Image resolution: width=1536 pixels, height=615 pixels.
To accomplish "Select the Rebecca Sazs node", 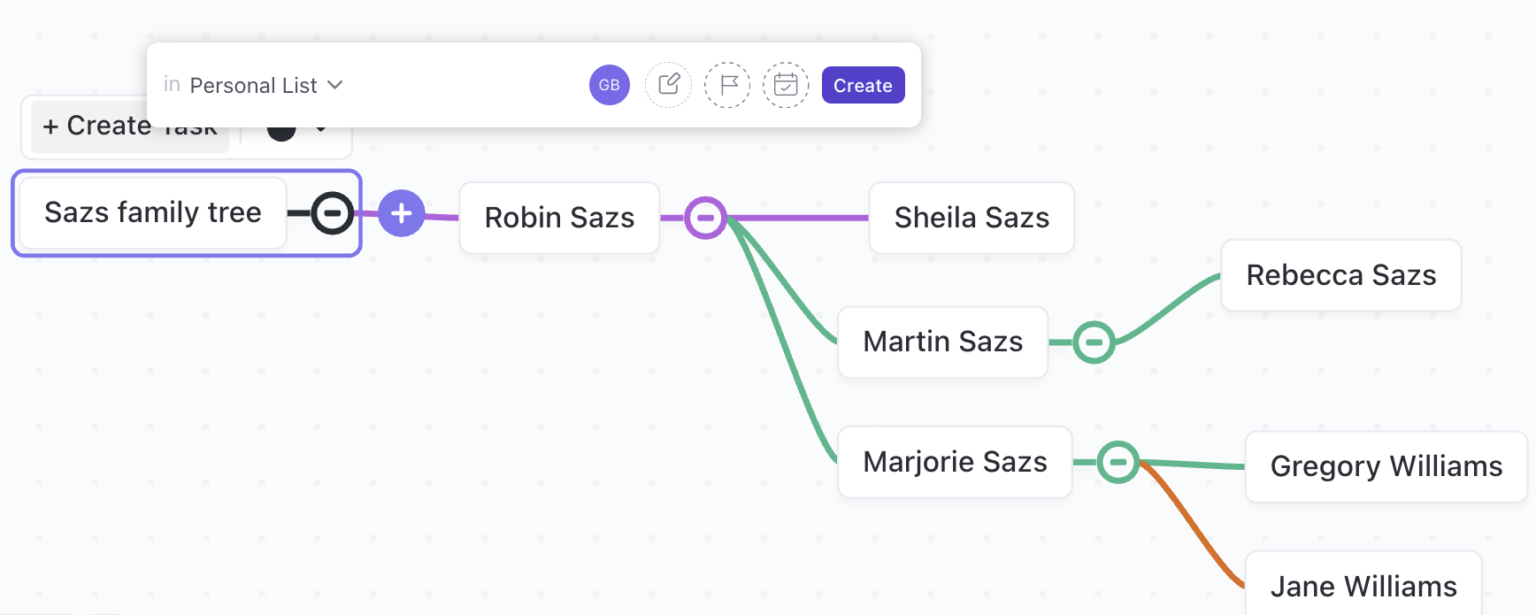I will click(1340, 275).
